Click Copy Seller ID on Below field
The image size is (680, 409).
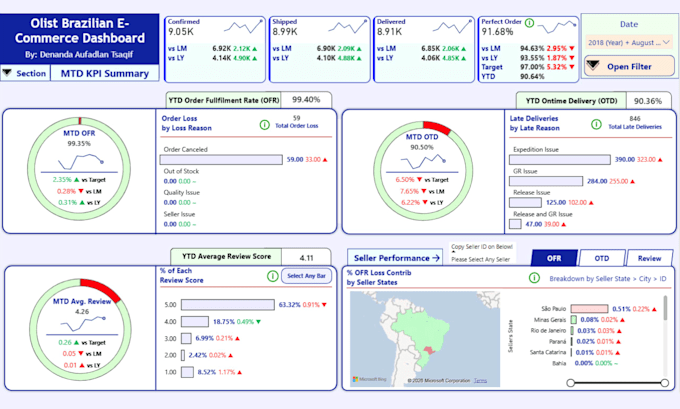click(x=482, y=247)
